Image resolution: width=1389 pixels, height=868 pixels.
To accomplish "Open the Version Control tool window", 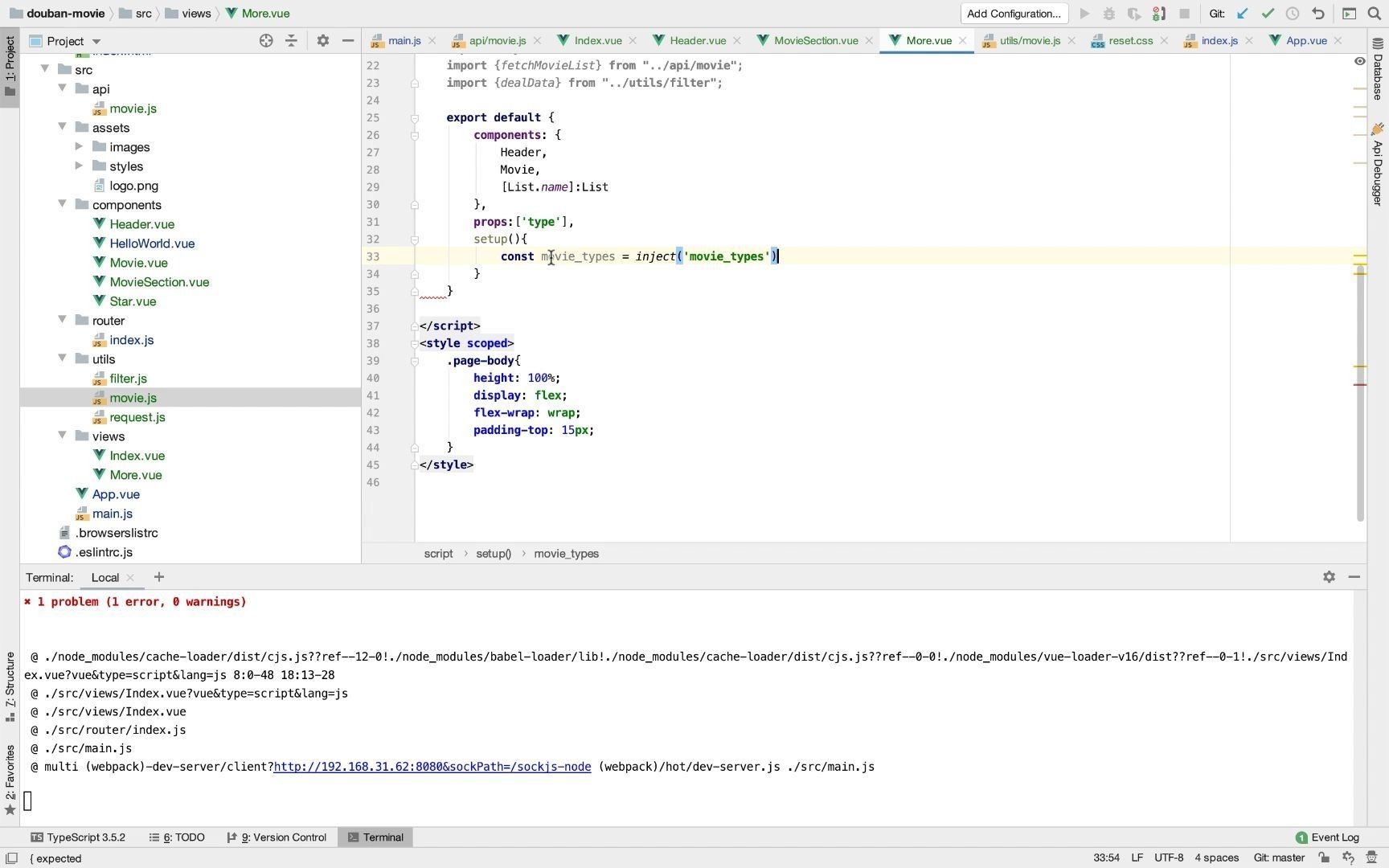I will click(277, 837).
